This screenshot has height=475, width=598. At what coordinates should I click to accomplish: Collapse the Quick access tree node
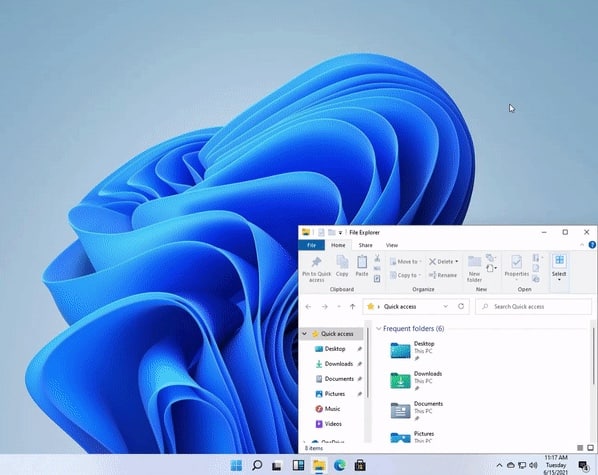click(304, 334)
